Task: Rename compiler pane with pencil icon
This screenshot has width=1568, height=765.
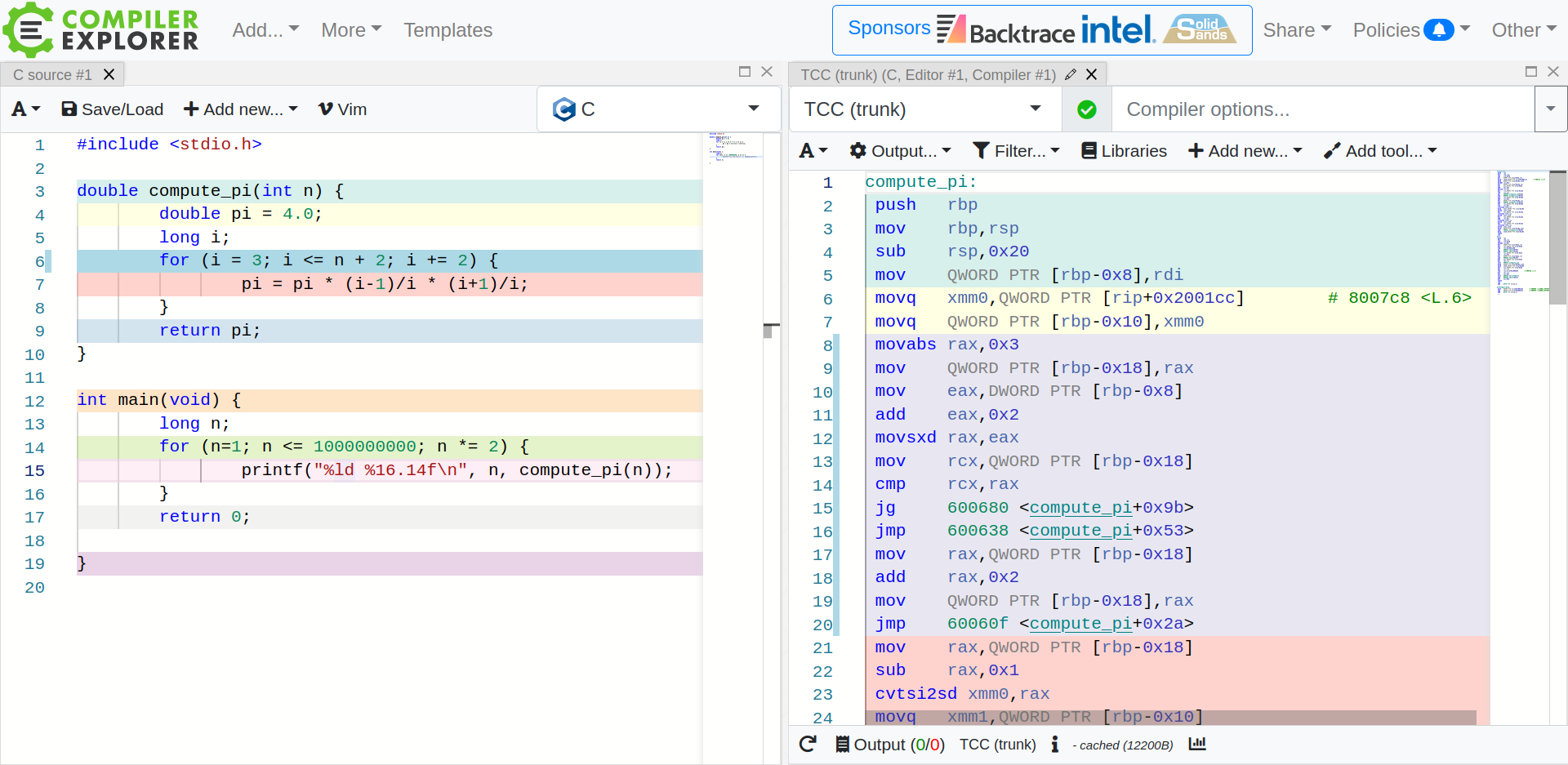Action: click(x=1070, y=74)
